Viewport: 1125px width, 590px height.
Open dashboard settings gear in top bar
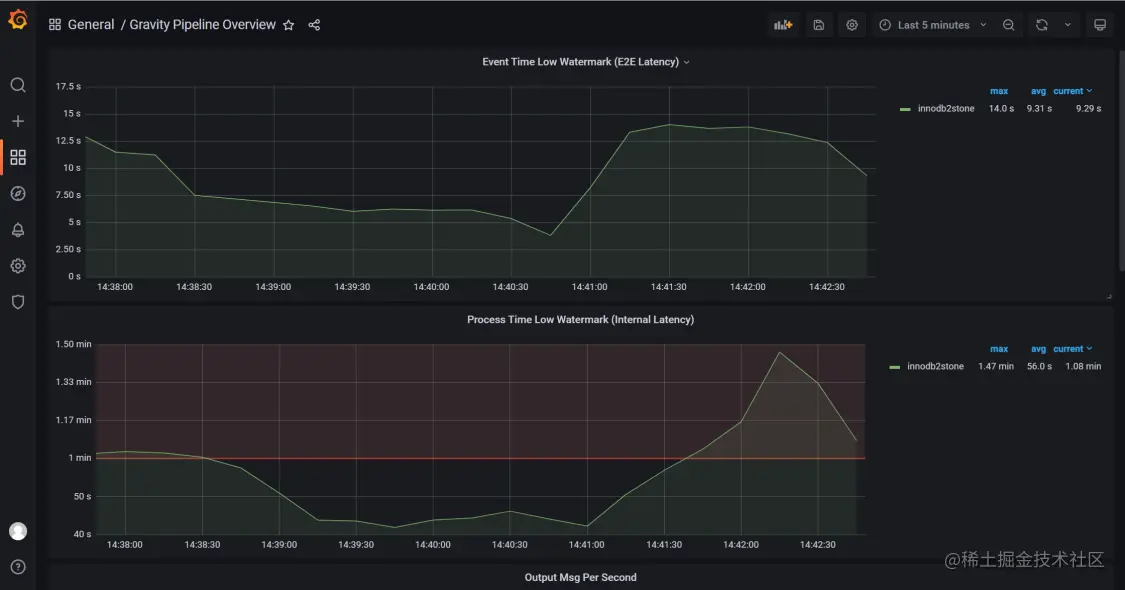point(852,25)
